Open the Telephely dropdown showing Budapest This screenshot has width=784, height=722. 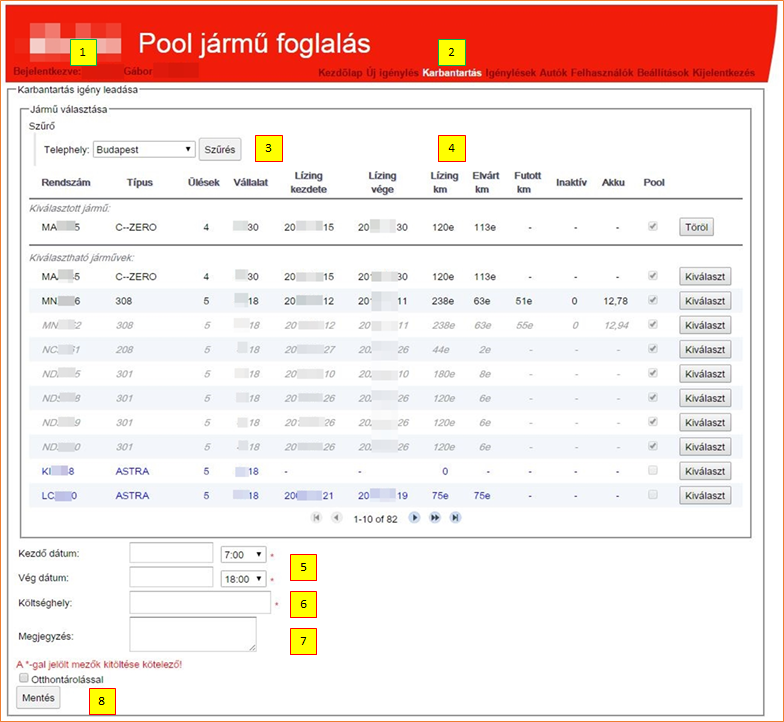tap(143, 149)
